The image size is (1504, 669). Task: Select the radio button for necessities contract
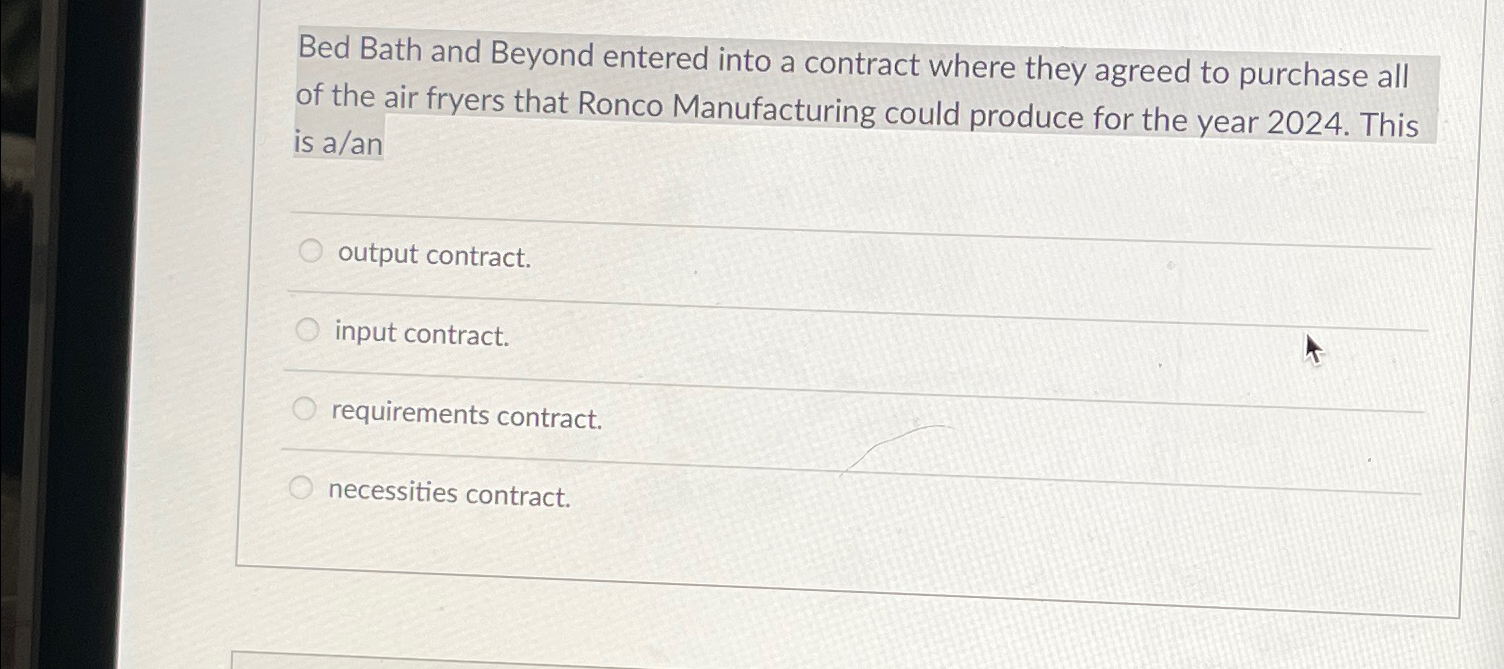(300, 488)
